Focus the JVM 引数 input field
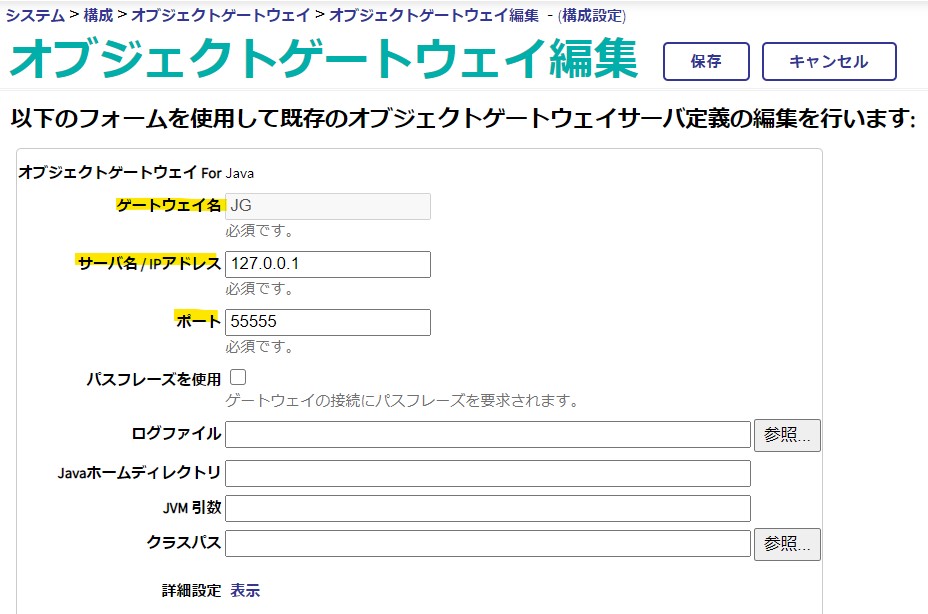The width and height of the screenshot is (928, 614). click(x=488, y=508)
